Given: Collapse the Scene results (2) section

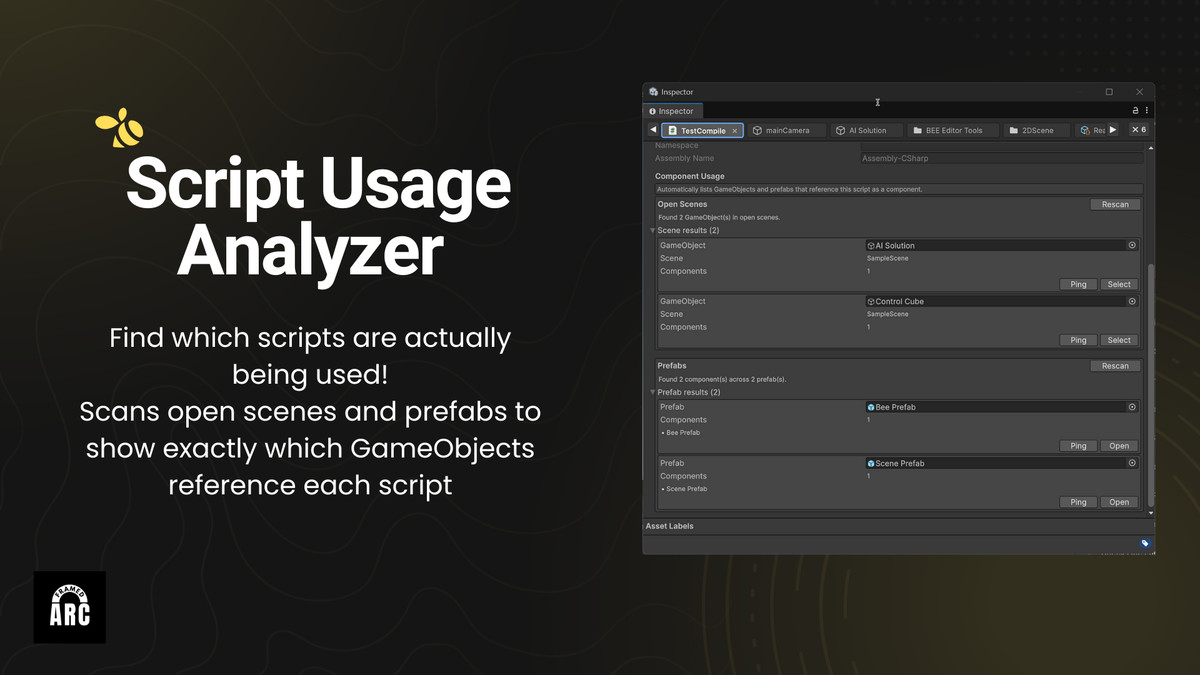Looking at the screenshot, I should click(x=652, y=230).
